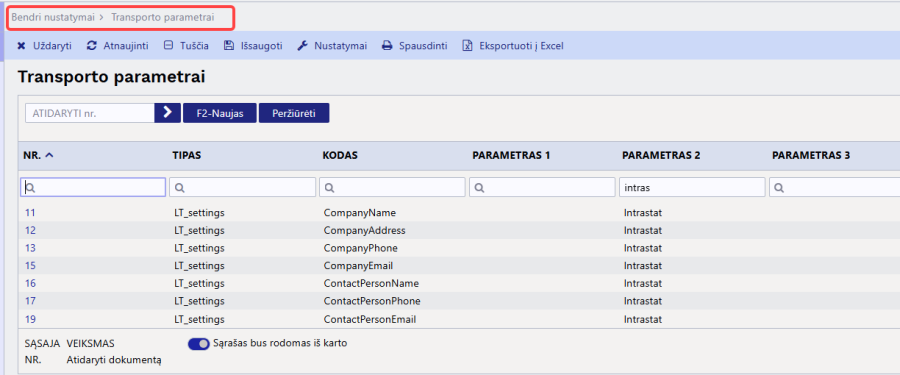Click the NR. column sort arrow

[x=49, y=155]
